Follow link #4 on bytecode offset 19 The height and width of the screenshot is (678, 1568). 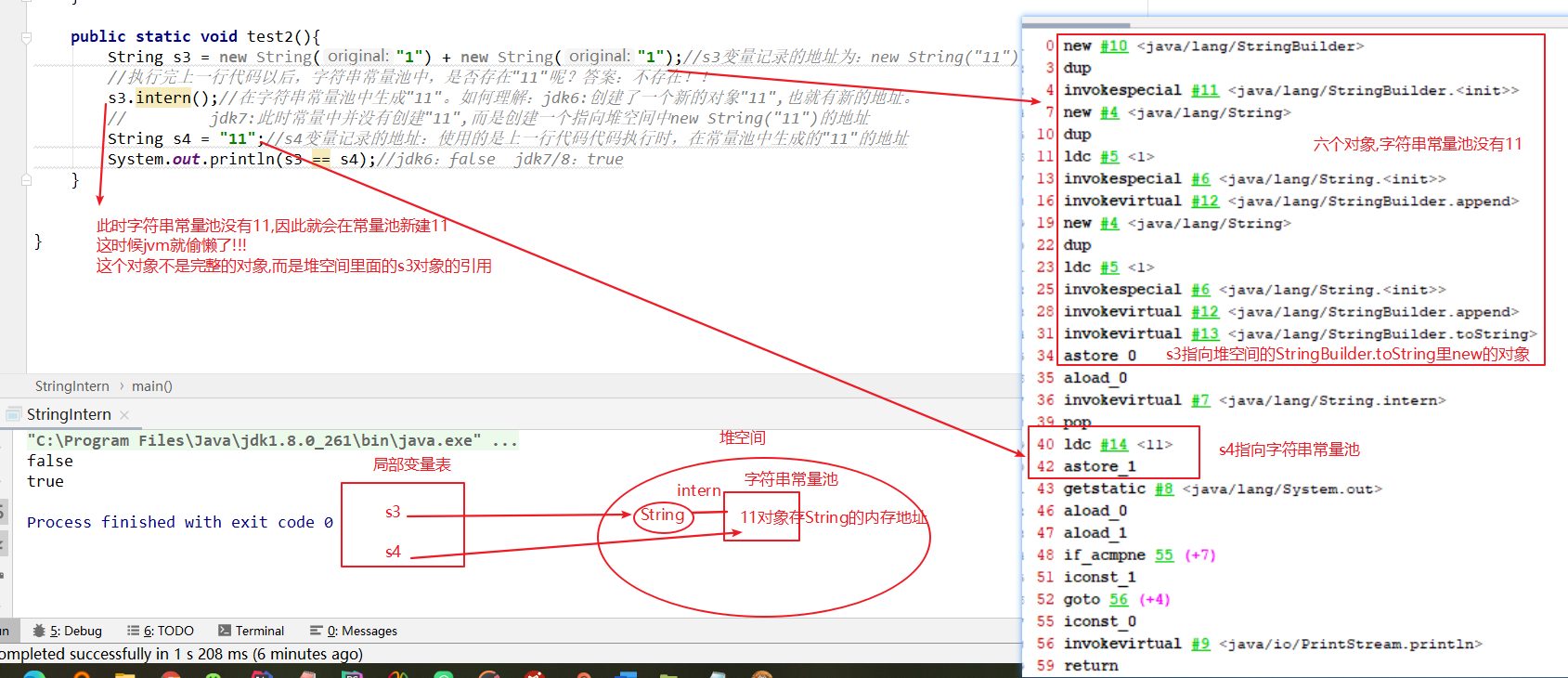coord(1109,223)
